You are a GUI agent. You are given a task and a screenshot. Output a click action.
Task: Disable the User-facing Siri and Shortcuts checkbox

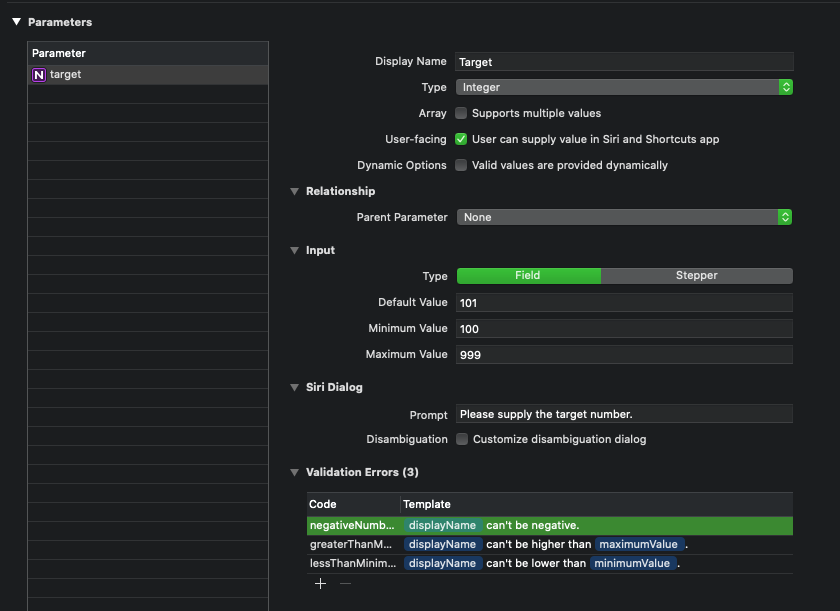[460, 139]
